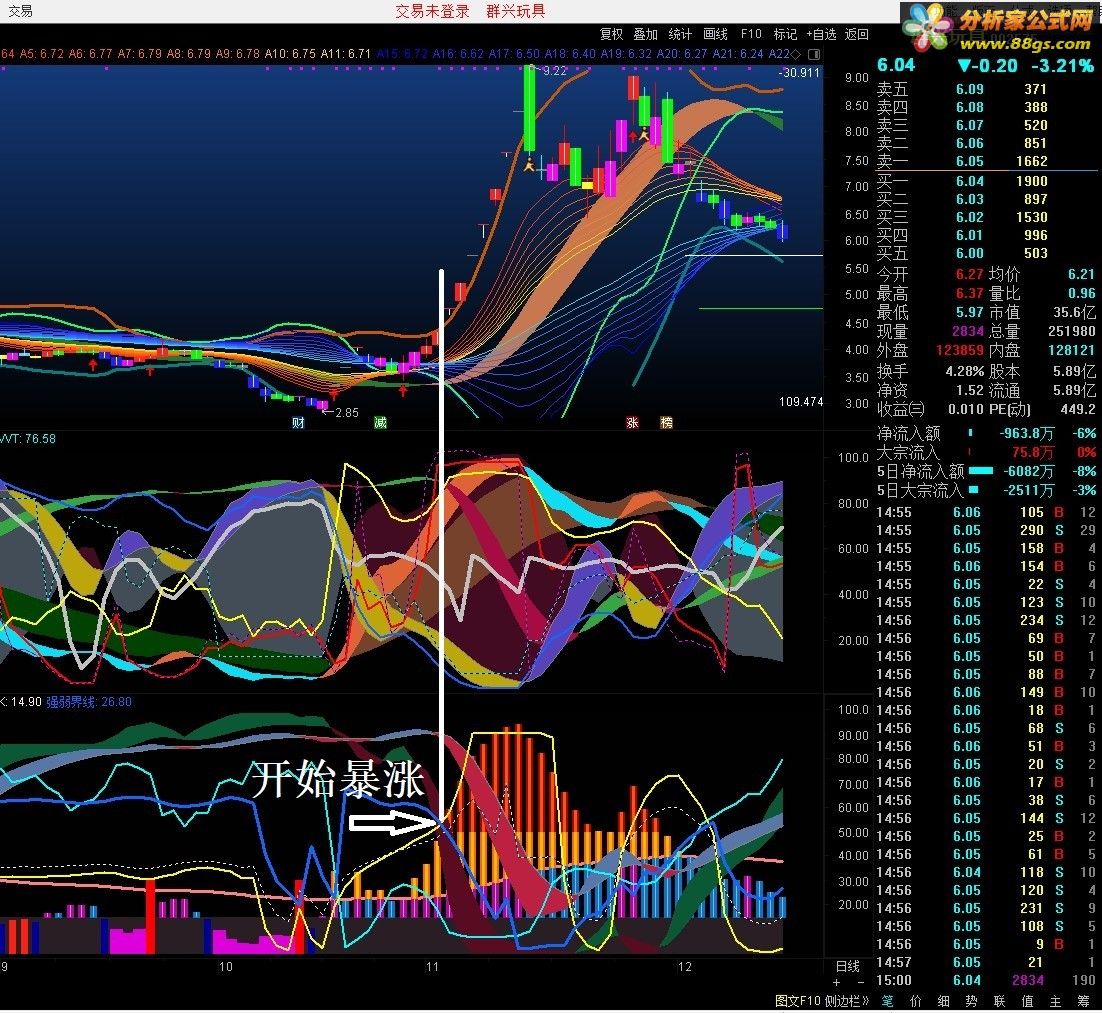
Task: Click the 涨 marker below the chart
Action: coord(633,422)
